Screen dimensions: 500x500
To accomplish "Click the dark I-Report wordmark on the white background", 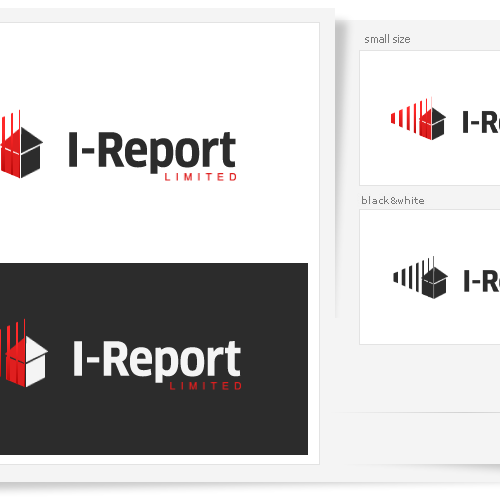I will click(152, 152).
